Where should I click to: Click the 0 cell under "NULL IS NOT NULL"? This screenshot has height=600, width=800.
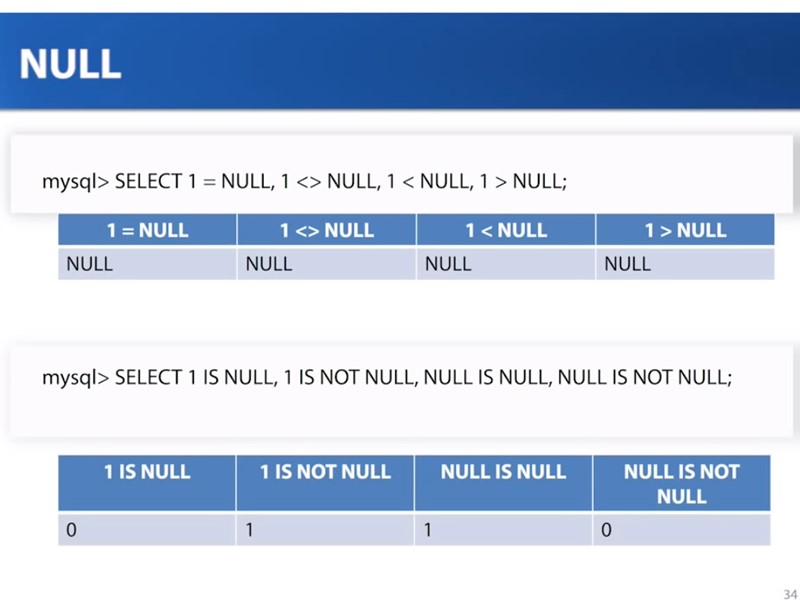(681, 529)
